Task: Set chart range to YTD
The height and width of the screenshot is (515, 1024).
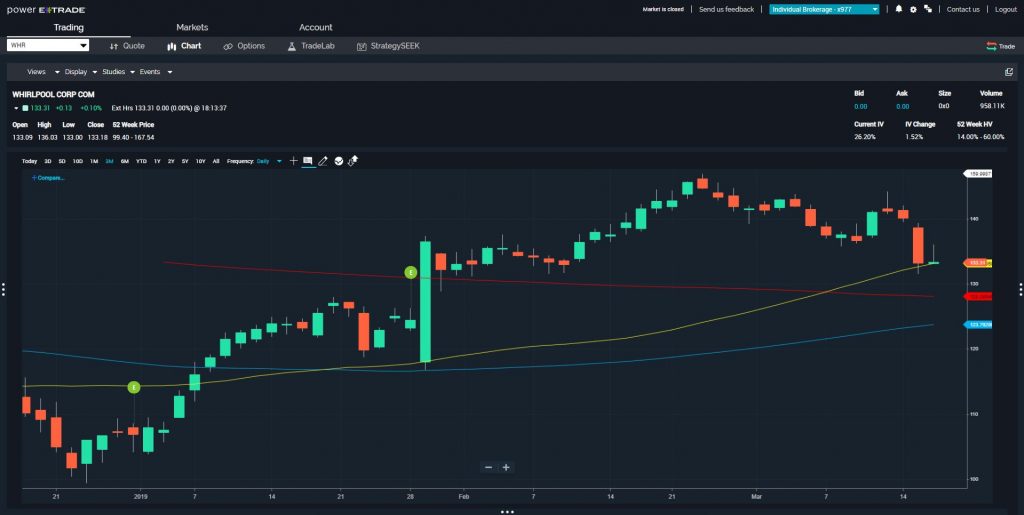Action: (141, 161)
